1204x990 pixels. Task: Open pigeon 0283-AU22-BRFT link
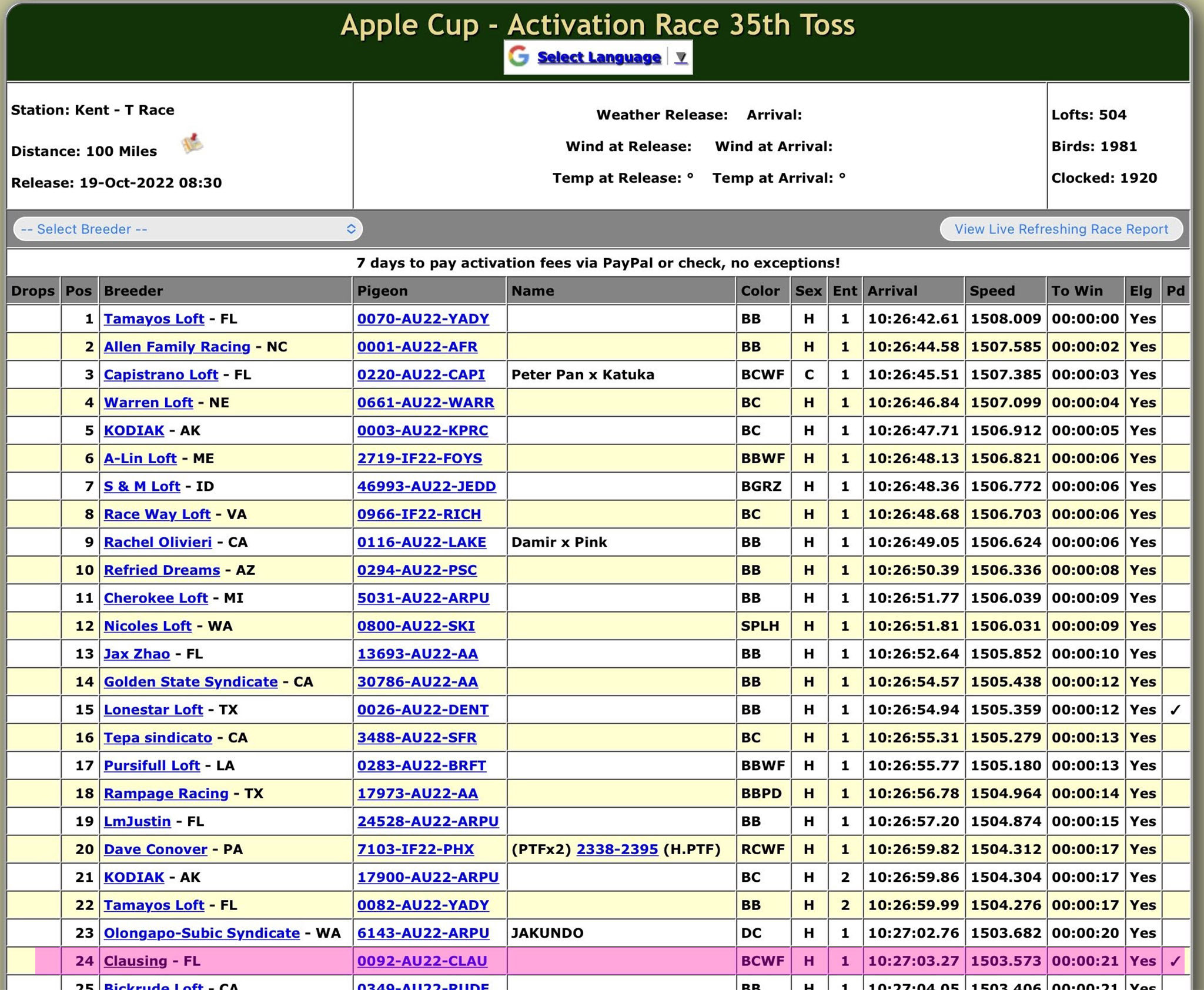click(422, 765)
